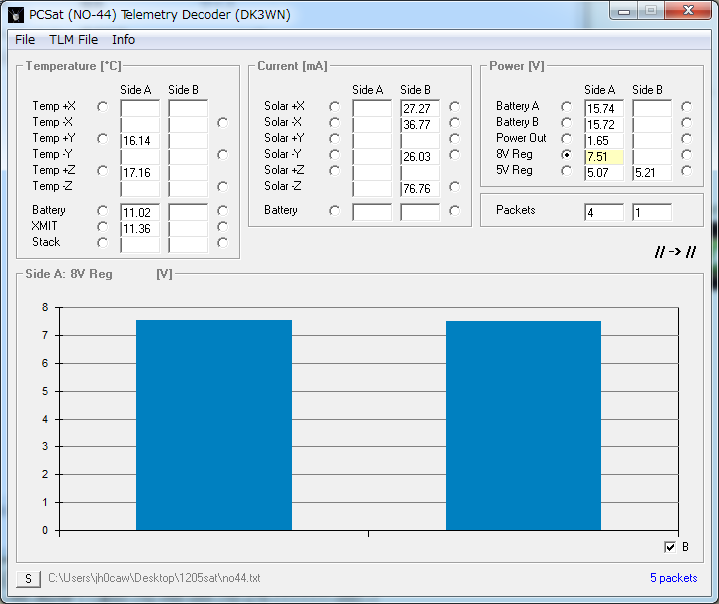Select Solar -X Side A radio button
The height and width of the screenshot is (604, 719).
[334, 123]
